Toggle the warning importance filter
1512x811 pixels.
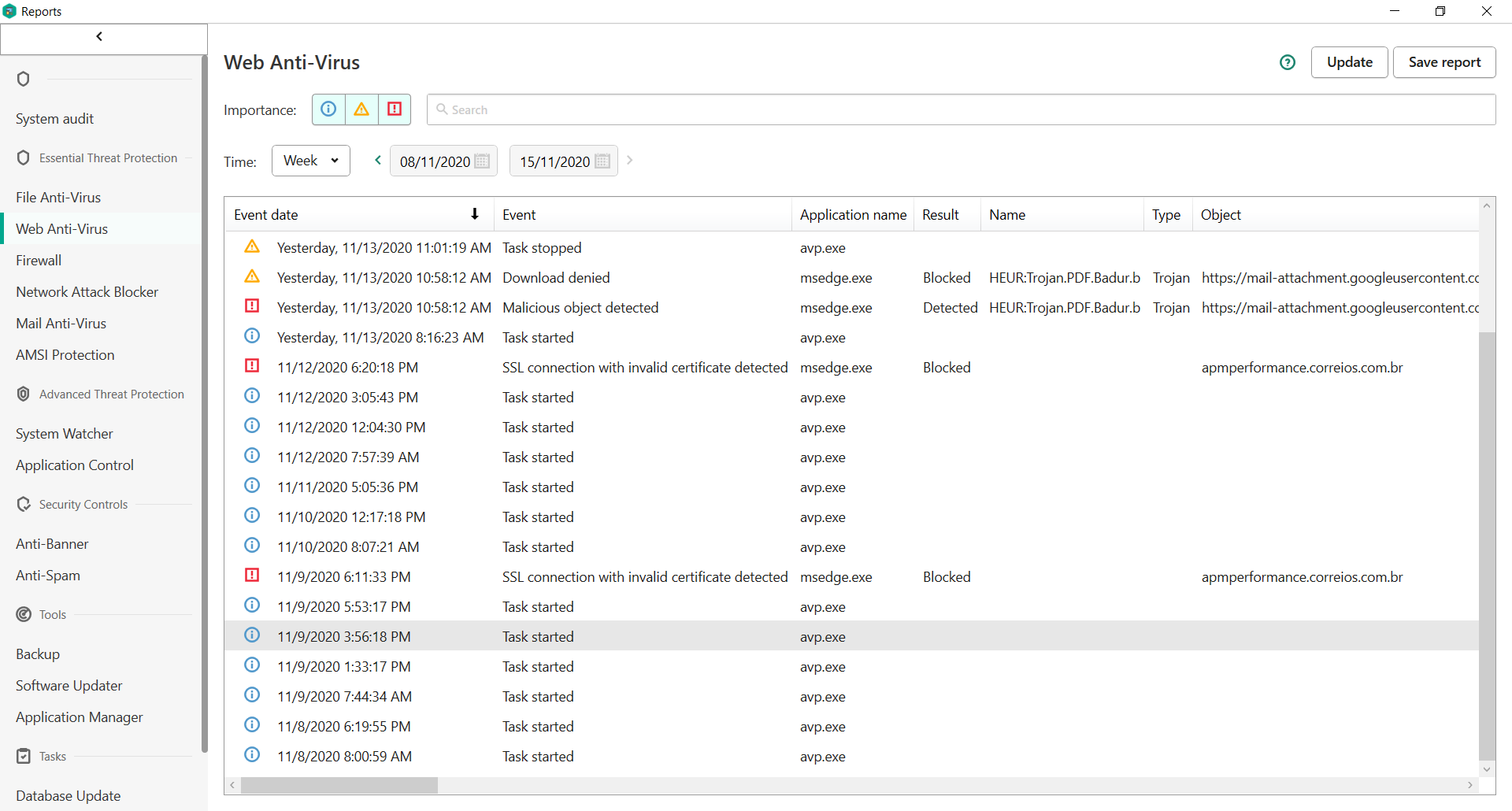(361, 109)
